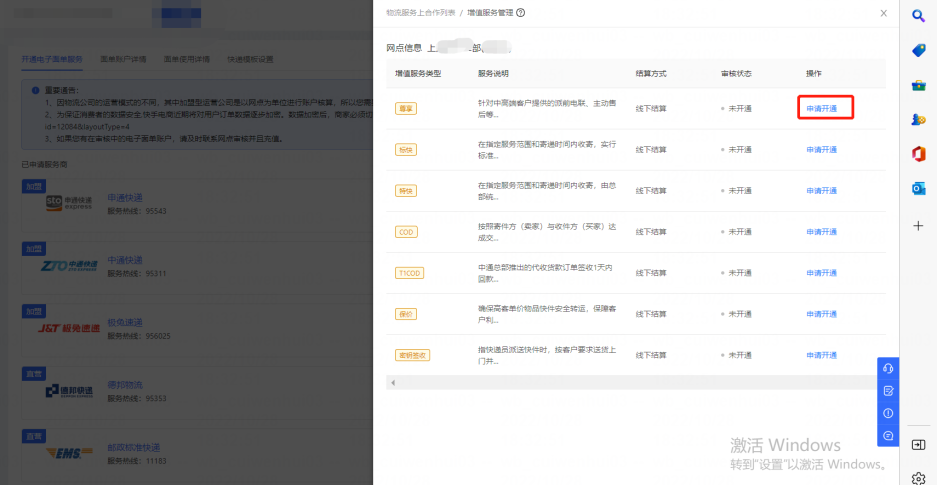Open the Microsoft 365 sidebar icon
The image size is (937, 485).
(918, 153)
